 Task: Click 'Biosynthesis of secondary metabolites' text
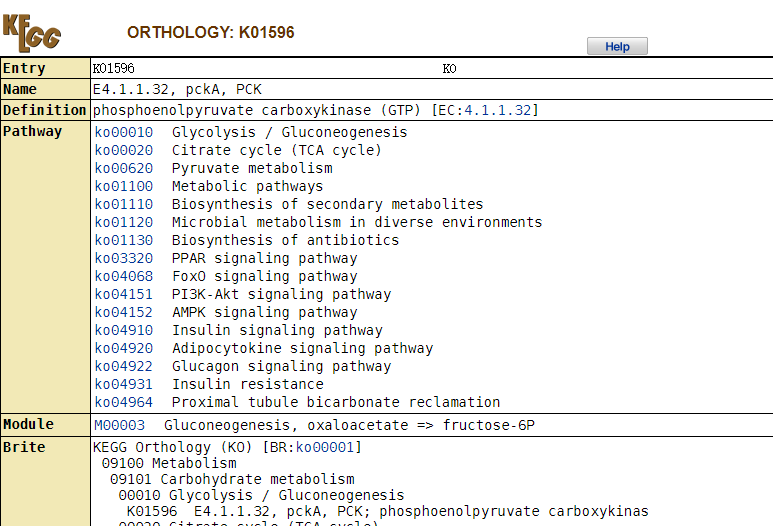327,204
